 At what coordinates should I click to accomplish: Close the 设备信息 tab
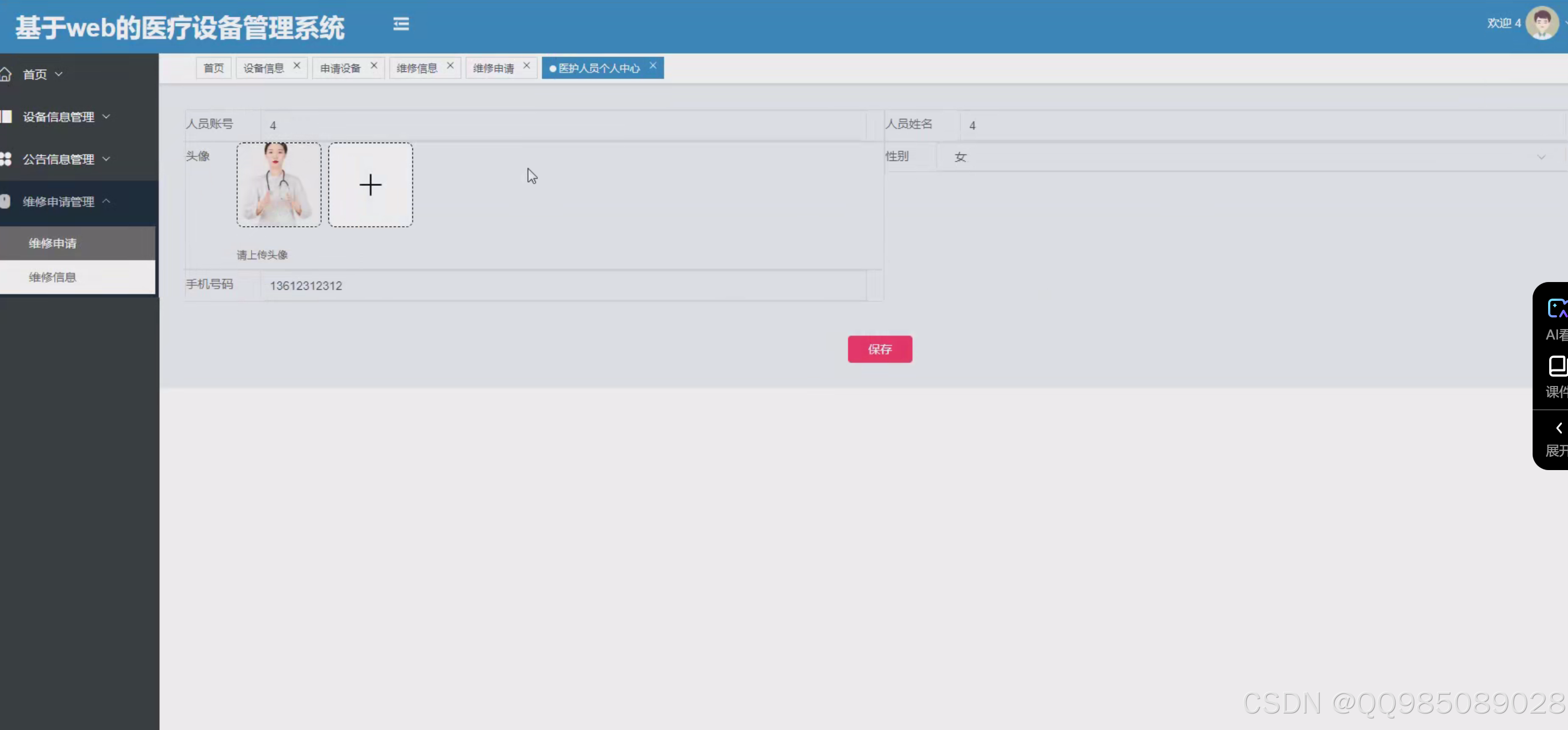tap(297, 66)
